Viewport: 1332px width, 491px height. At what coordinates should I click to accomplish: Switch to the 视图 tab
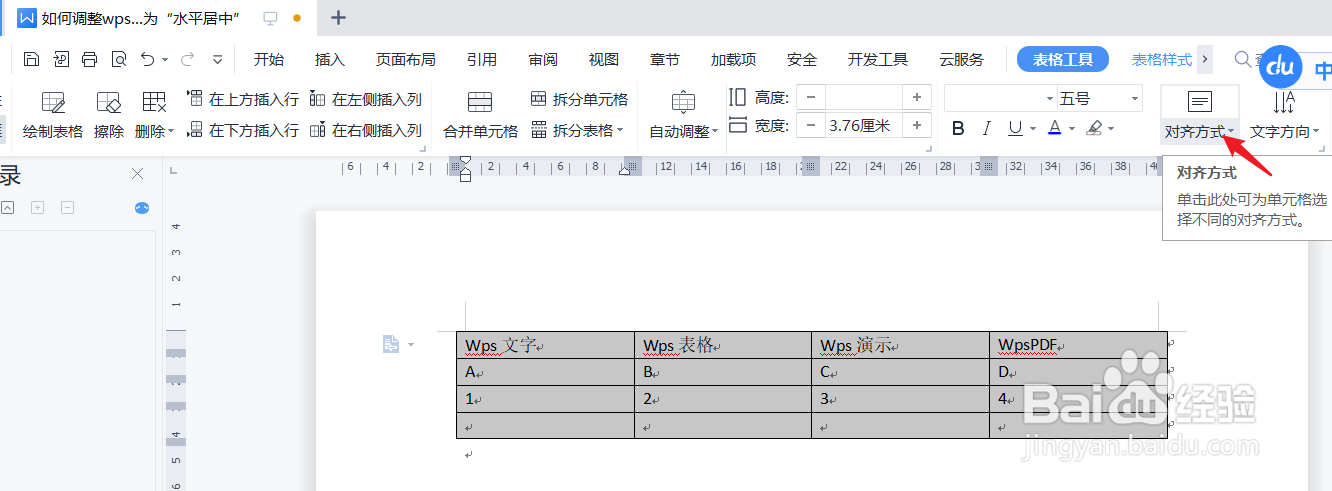604,60
